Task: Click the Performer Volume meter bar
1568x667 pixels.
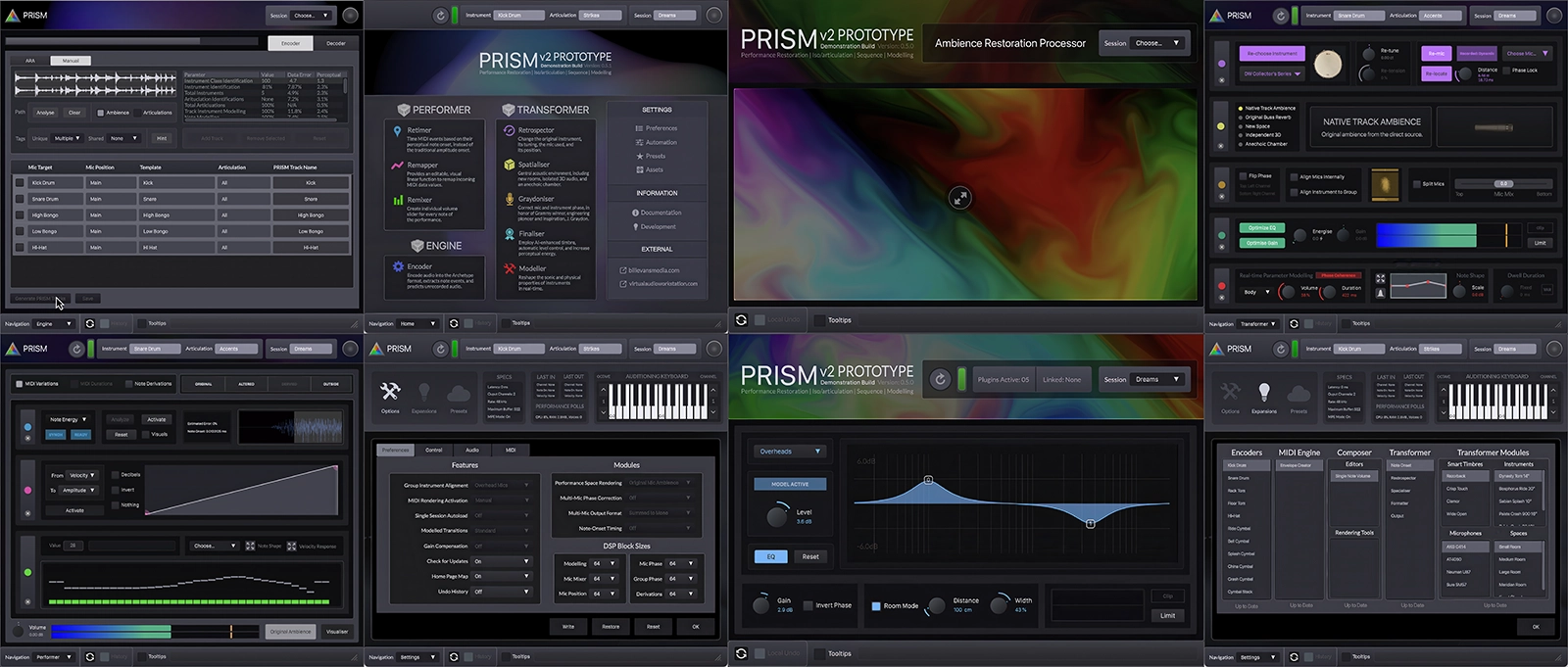Action: click(153, 632)
